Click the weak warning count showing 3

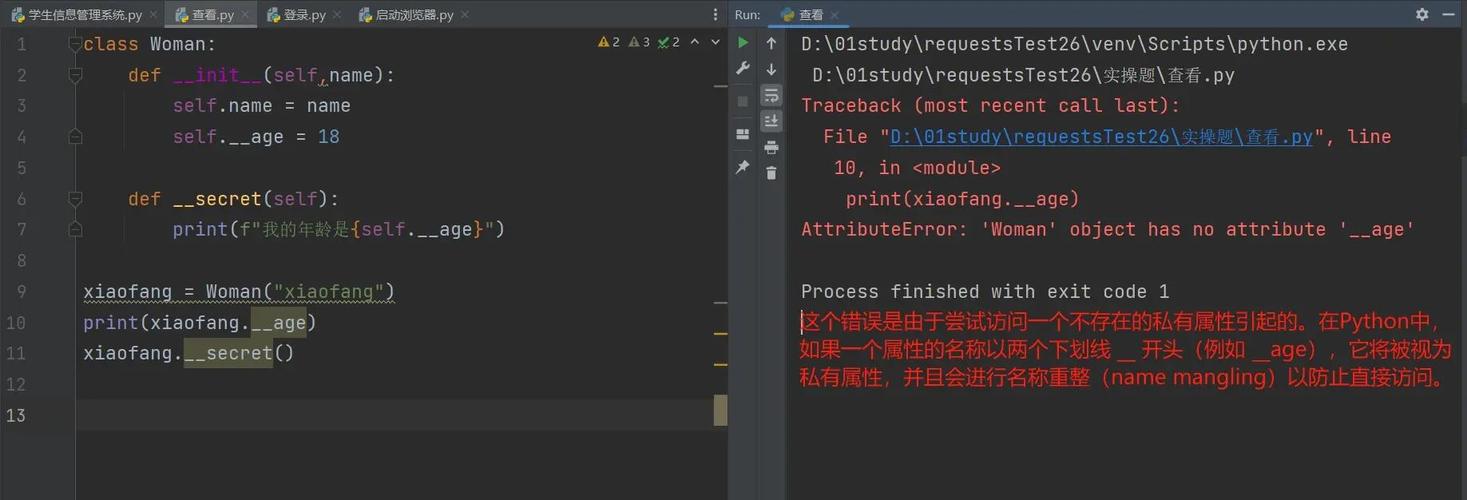tap(639, 42)
